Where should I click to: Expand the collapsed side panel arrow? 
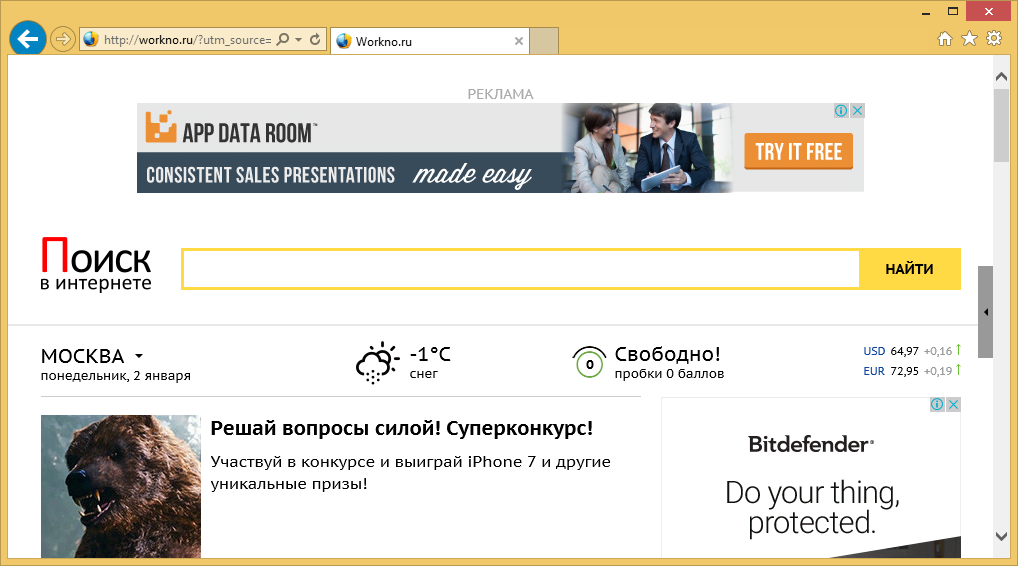(x=986, y=312)
